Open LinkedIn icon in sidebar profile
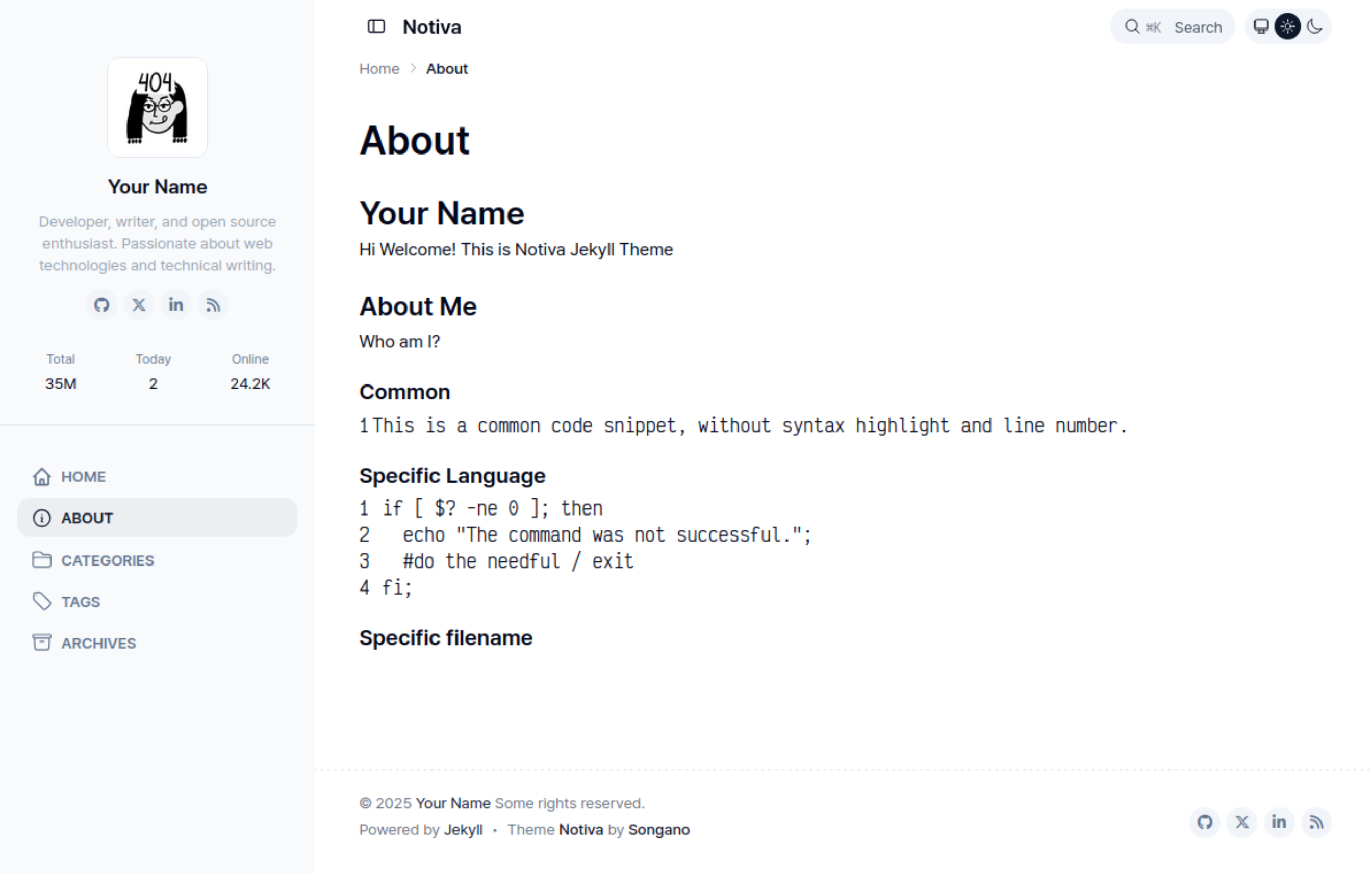Screen dimensions: 1372x873 click(x=175, y=304)
